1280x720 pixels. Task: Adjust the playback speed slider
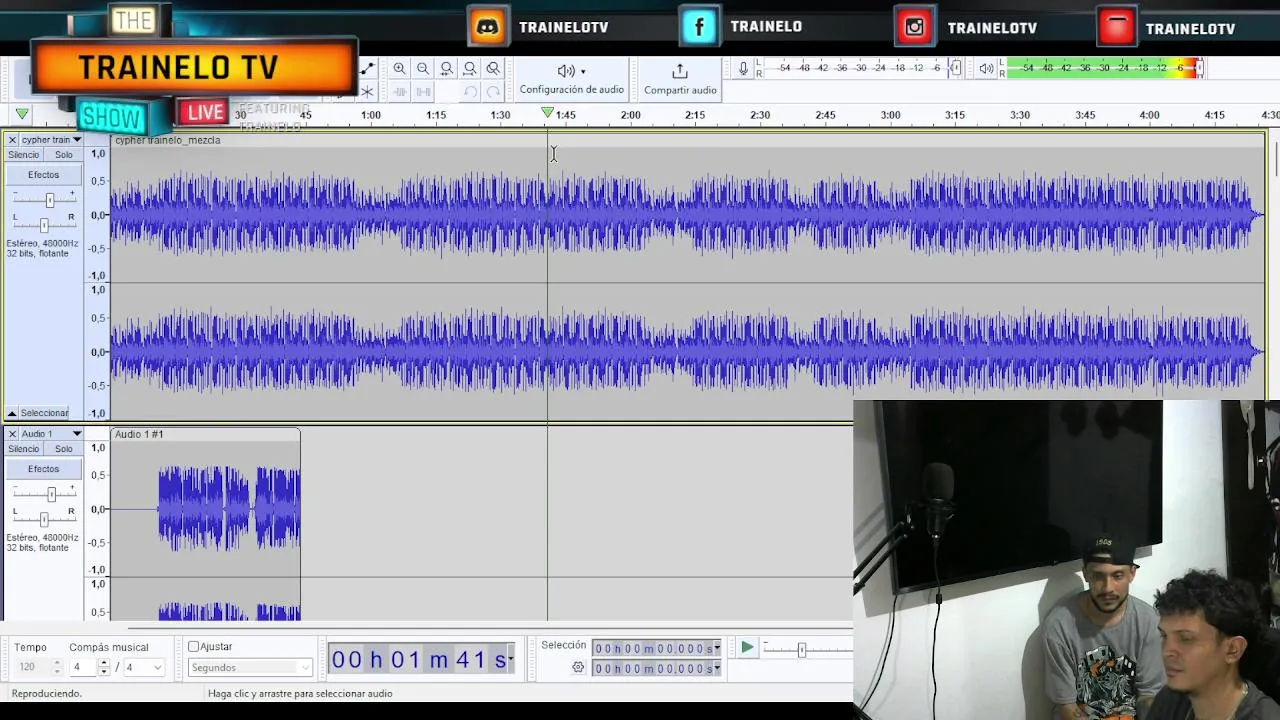click(x=801, y=650)
